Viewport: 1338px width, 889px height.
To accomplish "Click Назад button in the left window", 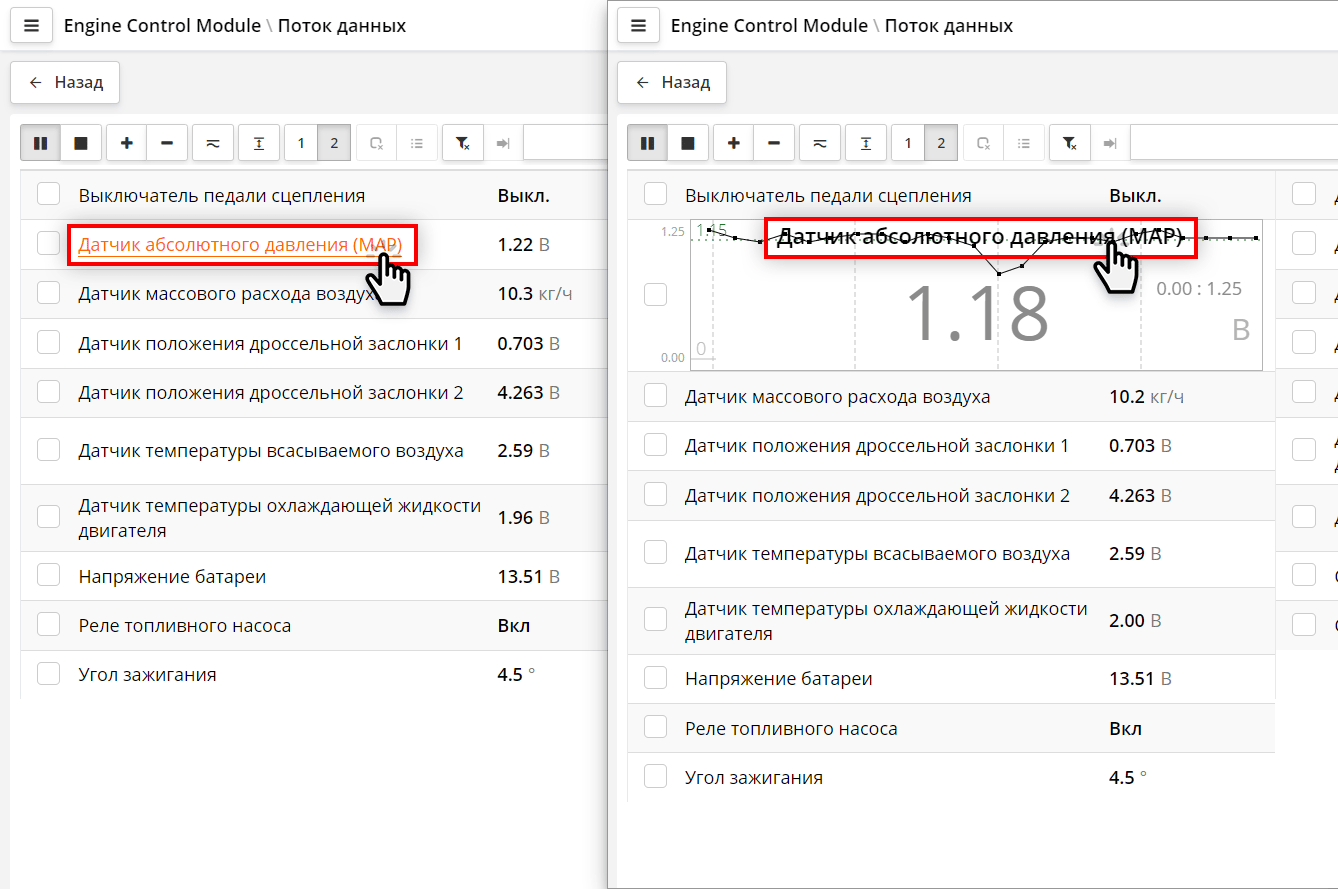I will [65, 83].
